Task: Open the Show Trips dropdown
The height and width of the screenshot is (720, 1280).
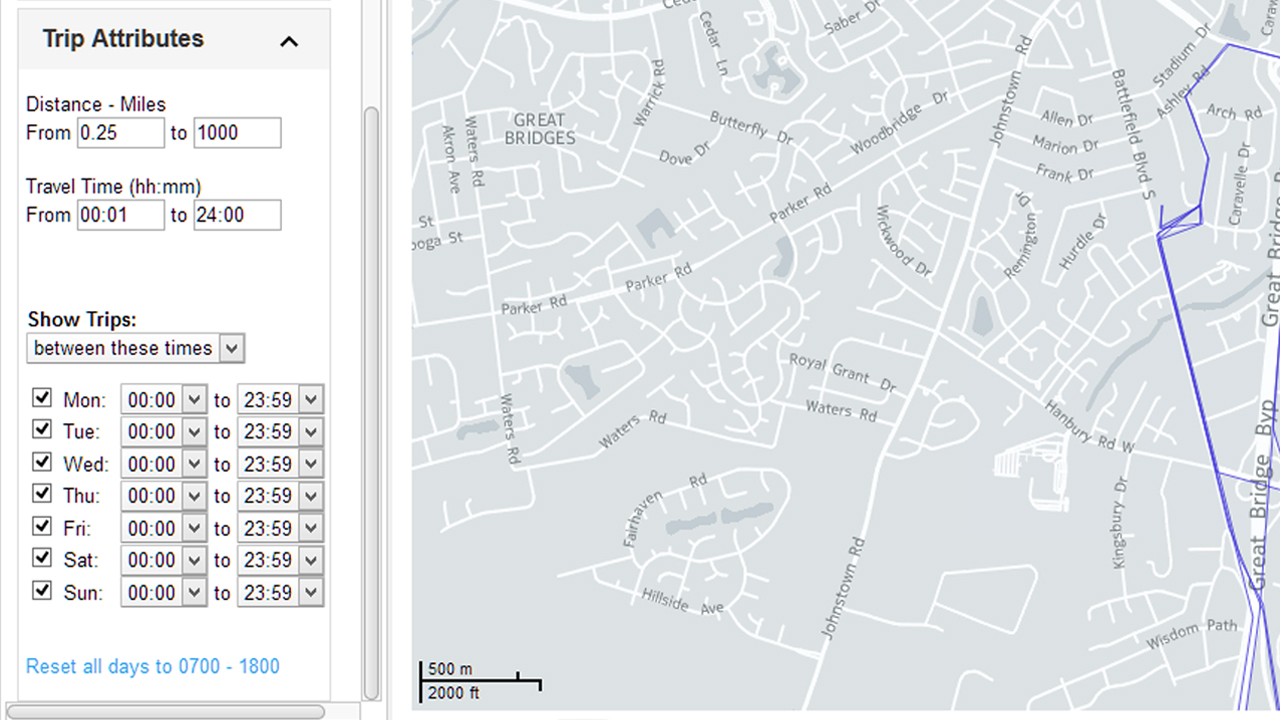Action: click(x=135, y=348)
